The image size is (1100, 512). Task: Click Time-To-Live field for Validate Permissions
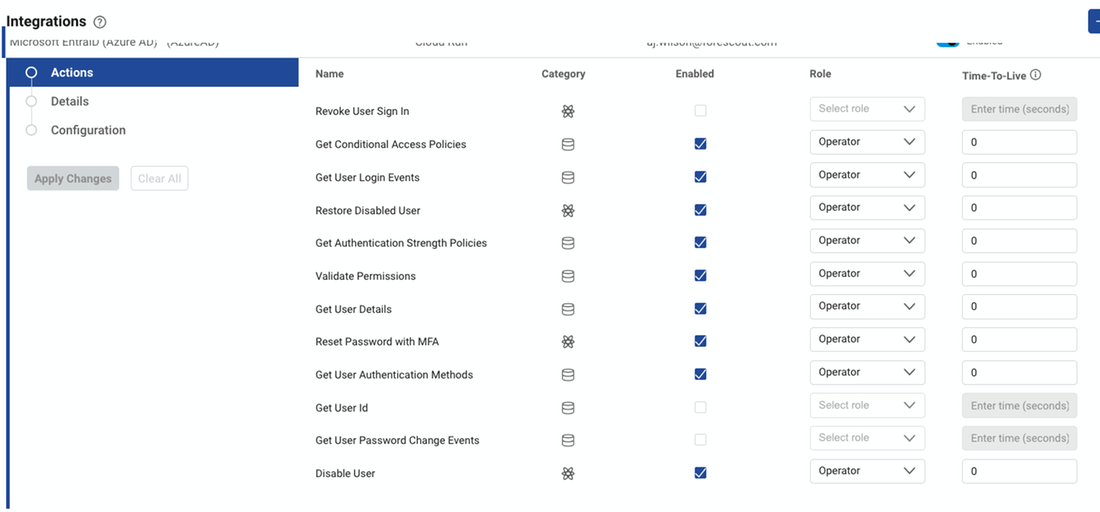pos(1019,274)
